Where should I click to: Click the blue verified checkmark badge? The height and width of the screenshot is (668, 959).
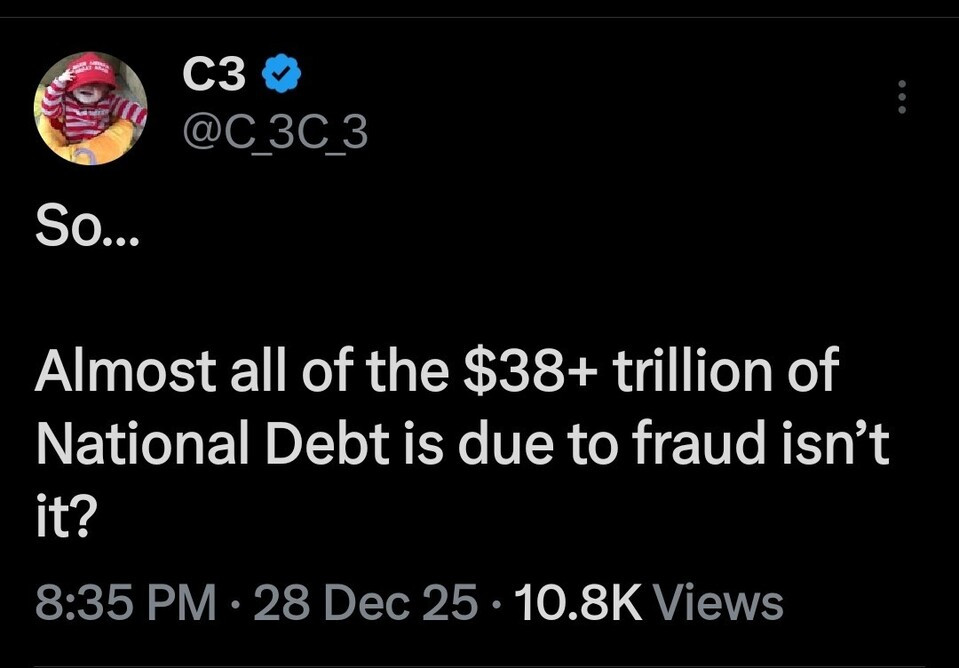281,75
